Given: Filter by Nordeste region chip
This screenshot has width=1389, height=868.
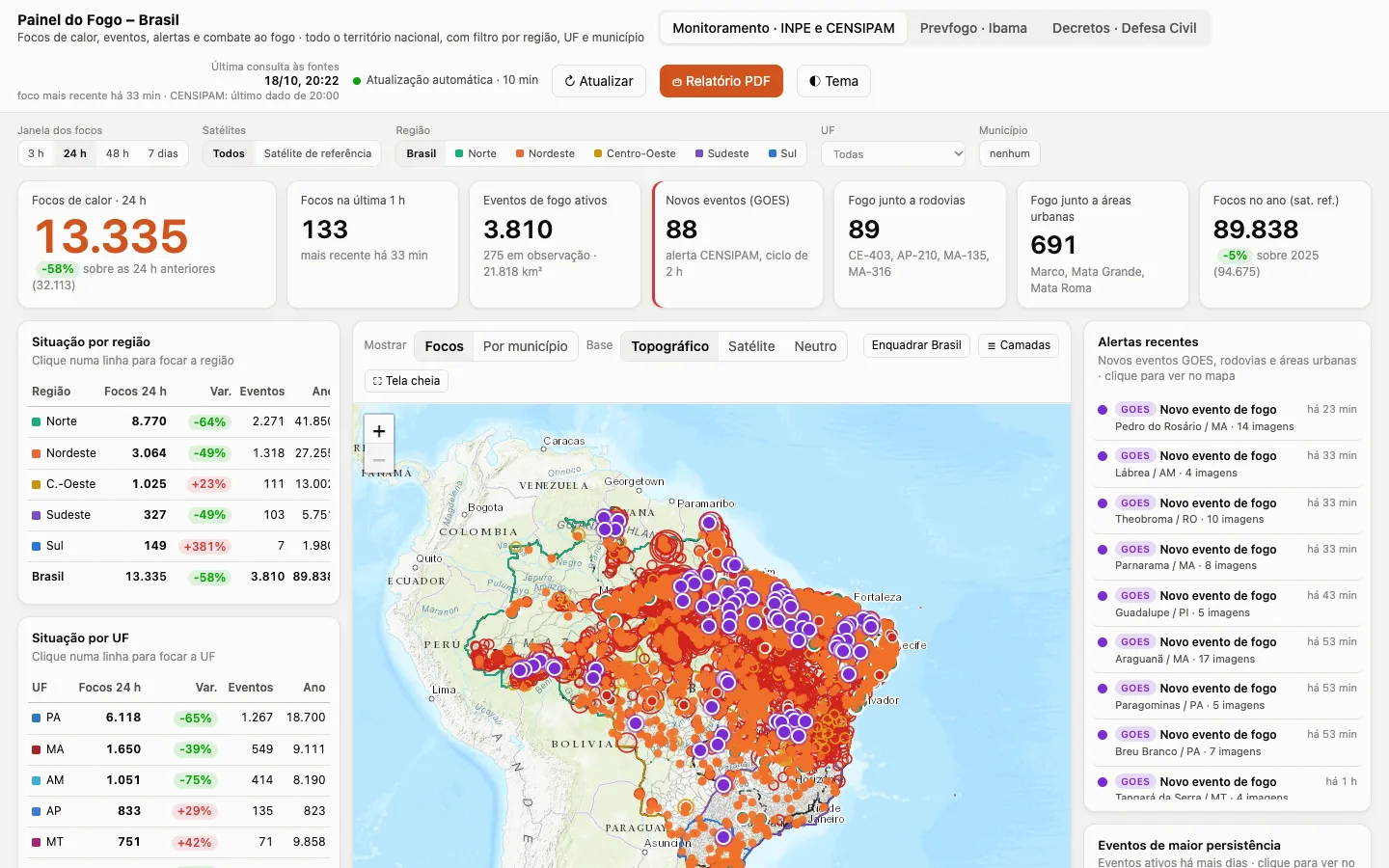Looking at the screenshot, I should point(545,153).
